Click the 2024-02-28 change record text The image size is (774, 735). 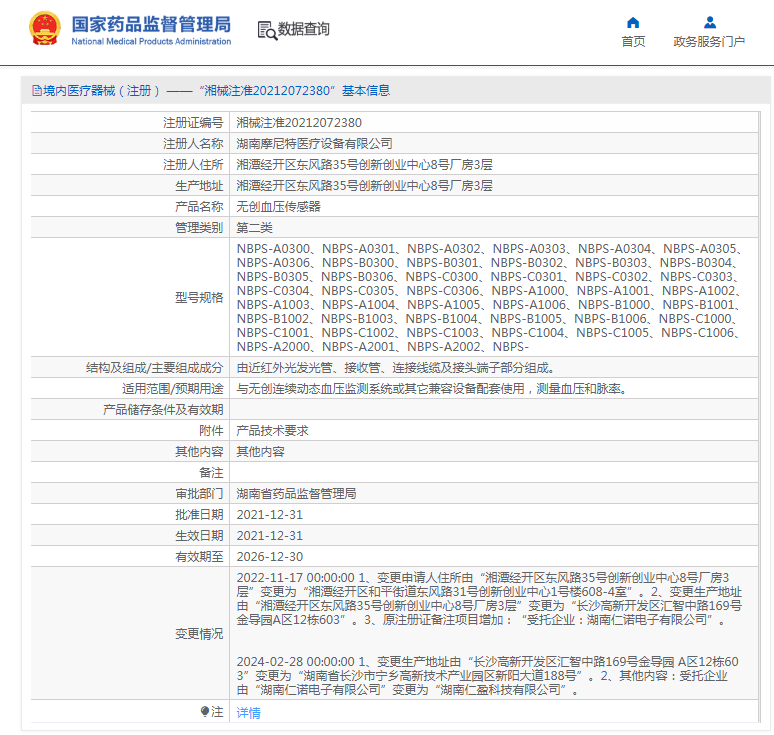[488, 675]
